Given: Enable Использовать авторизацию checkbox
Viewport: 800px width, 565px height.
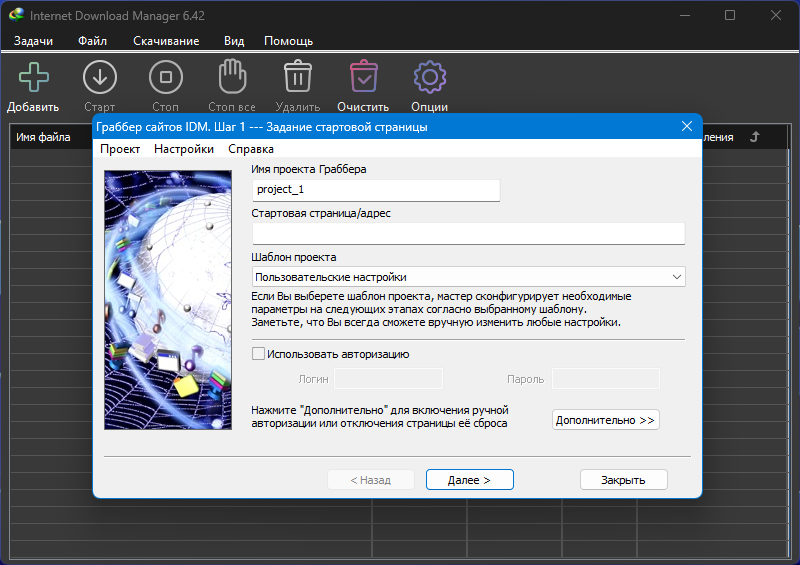Looking at the screenshot, I should pos(259,354).
